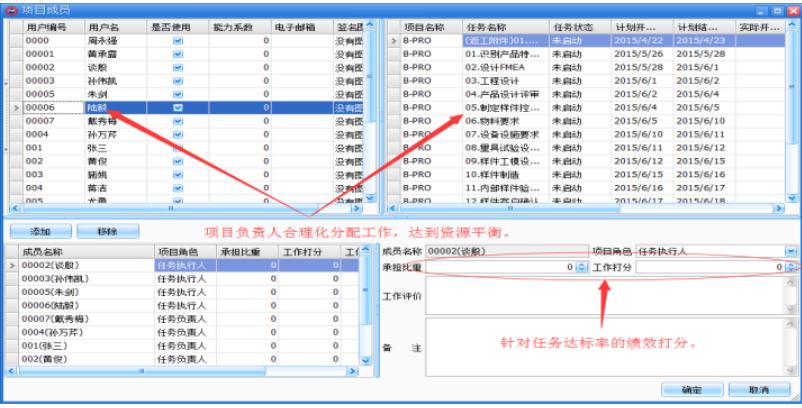Toggle 是否使用 checkbox for user 00006
This screenshot has width=802, height=408.
(177, 107)
